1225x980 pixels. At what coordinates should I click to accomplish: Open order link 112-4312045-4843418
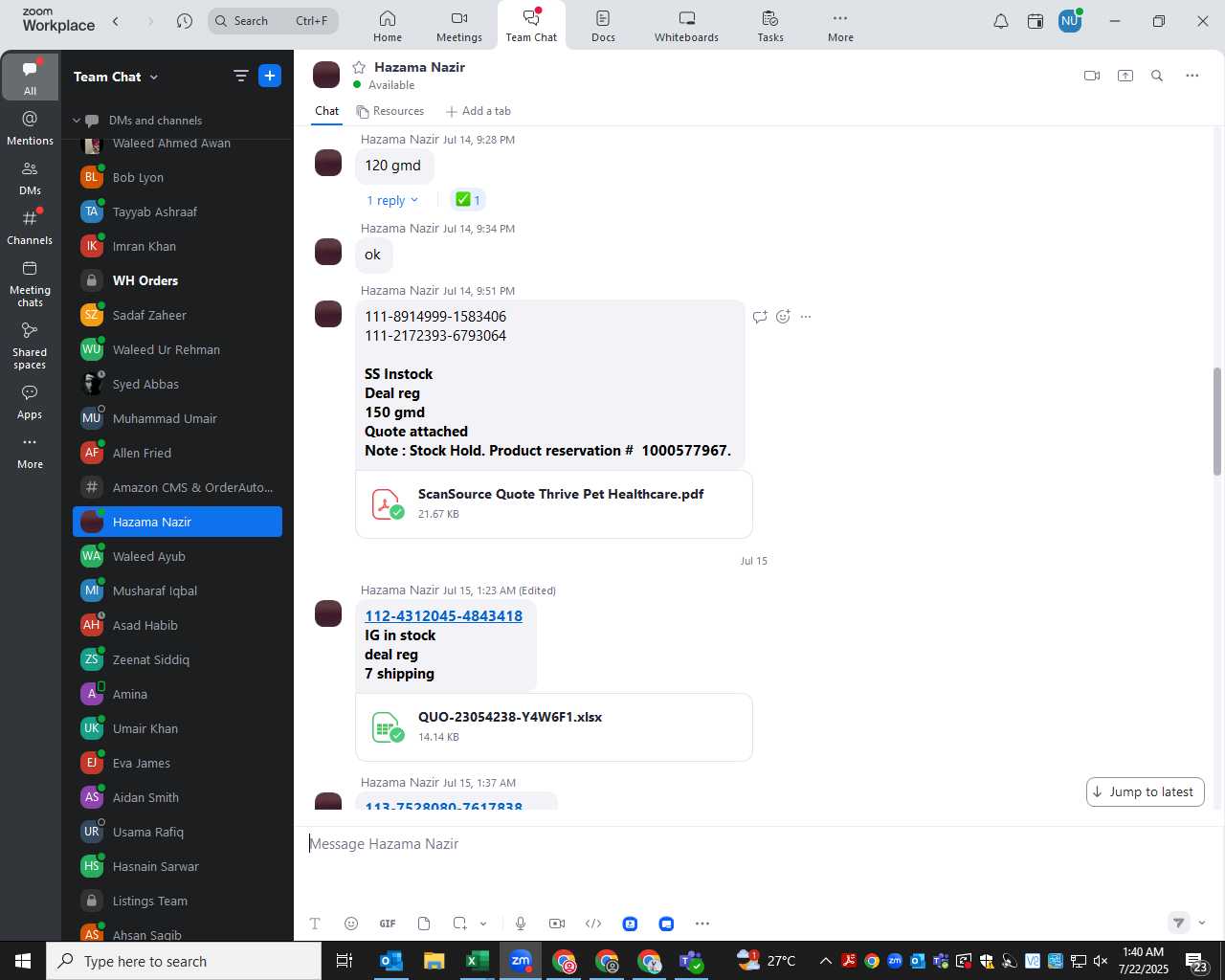443,615
